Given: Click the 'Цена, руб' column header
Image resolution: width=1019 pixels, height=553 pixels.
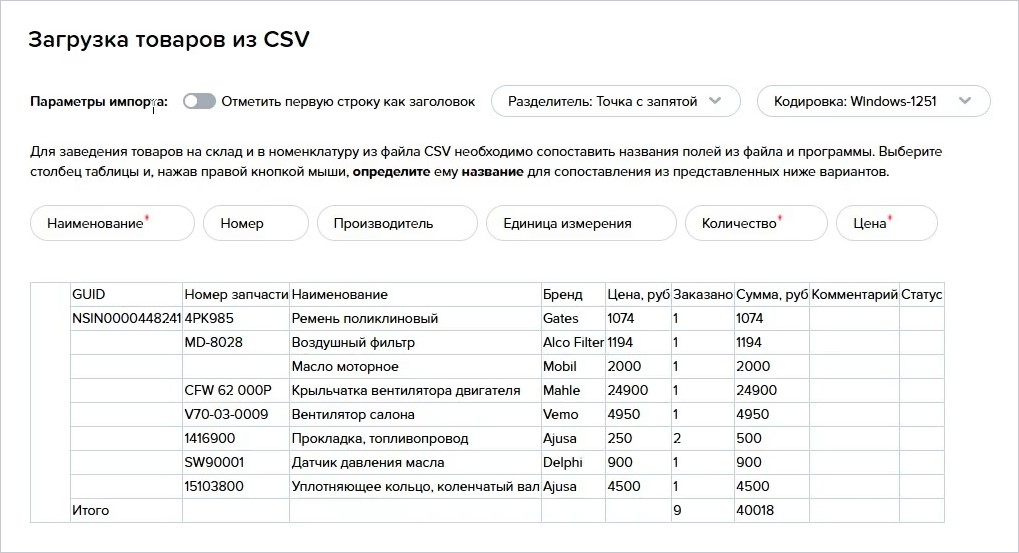Looking at the screenshot, I should pos(638,294).
